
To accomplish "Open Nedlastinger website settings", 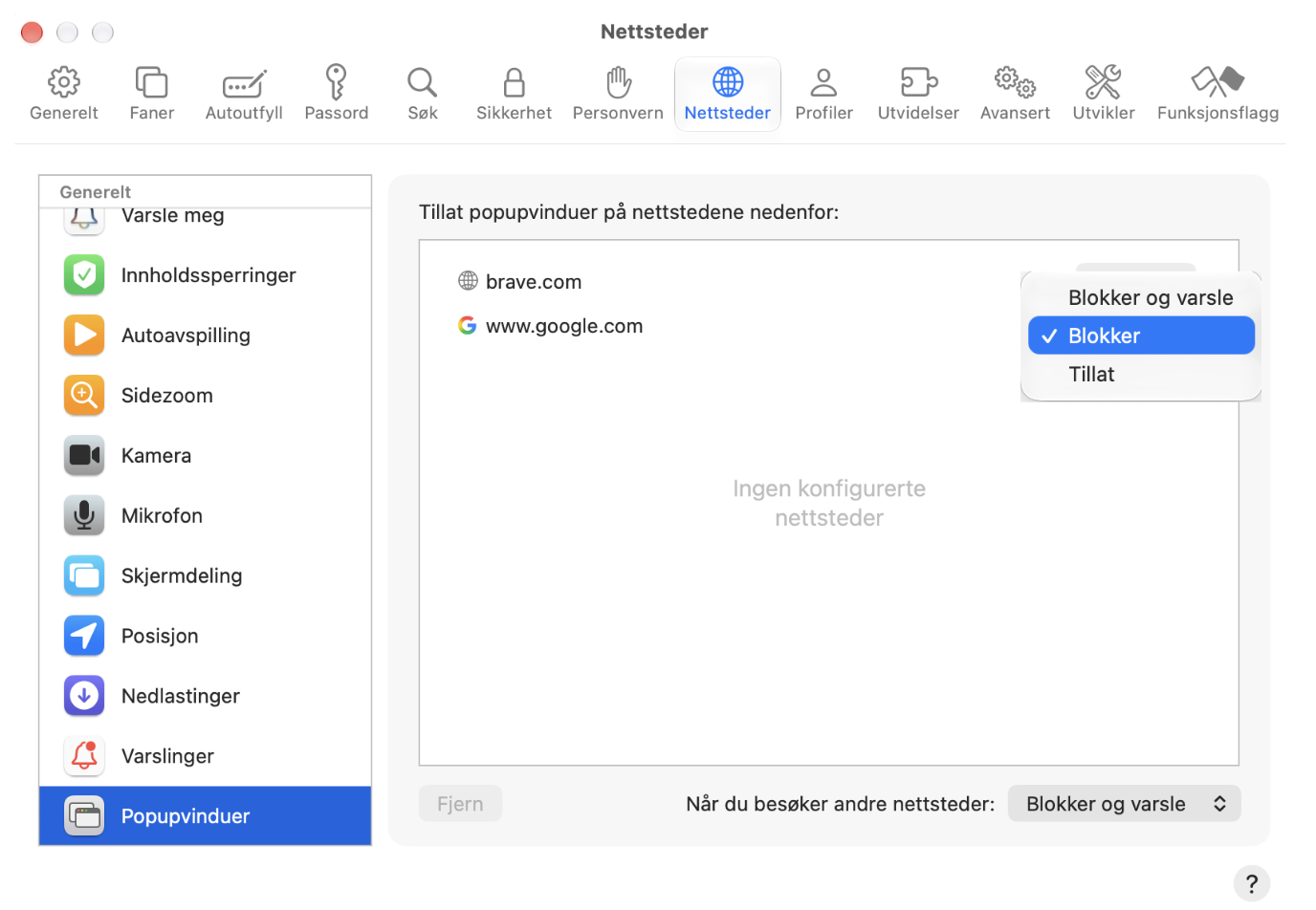I will (x=205, y=697).
